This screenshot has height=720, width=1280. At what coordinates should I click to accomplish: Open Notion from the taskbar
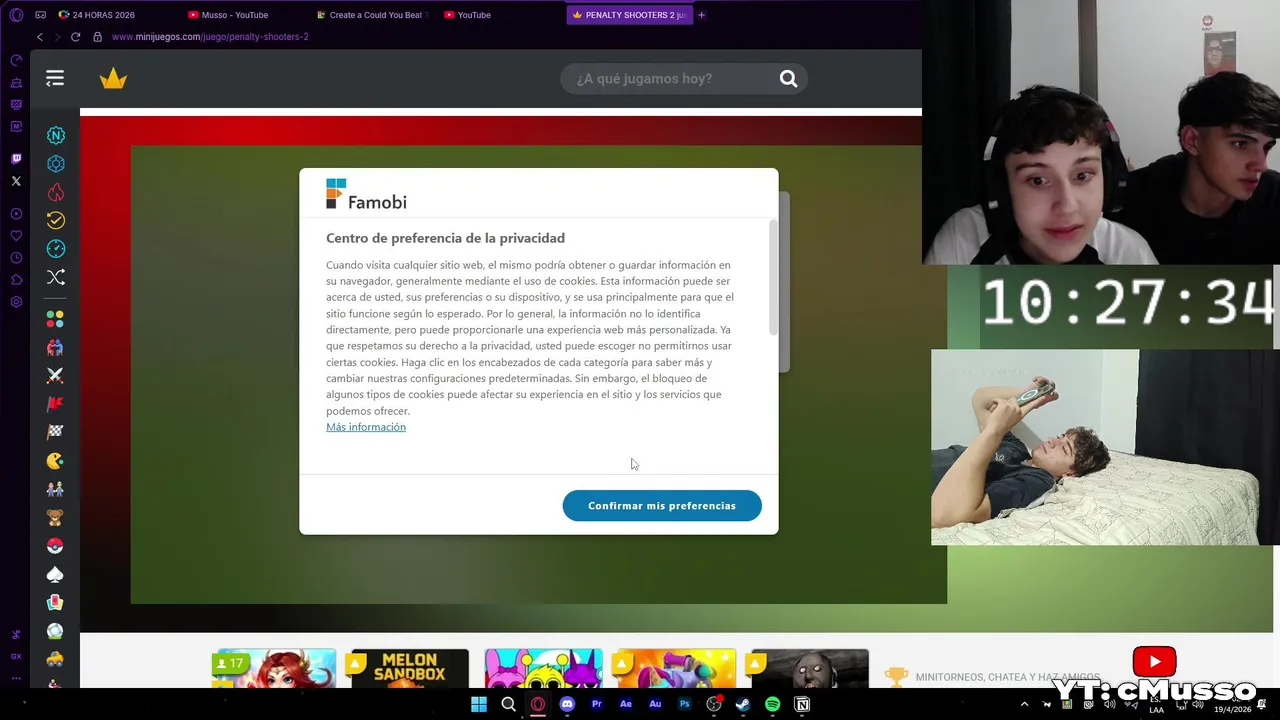pos(802,704)
